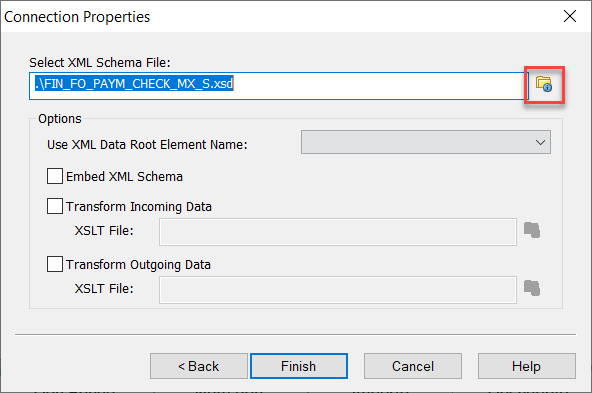This screenshot has height=393, width=592.
Task: Click outgoing XSLT file browse icon
Action: 532,288
